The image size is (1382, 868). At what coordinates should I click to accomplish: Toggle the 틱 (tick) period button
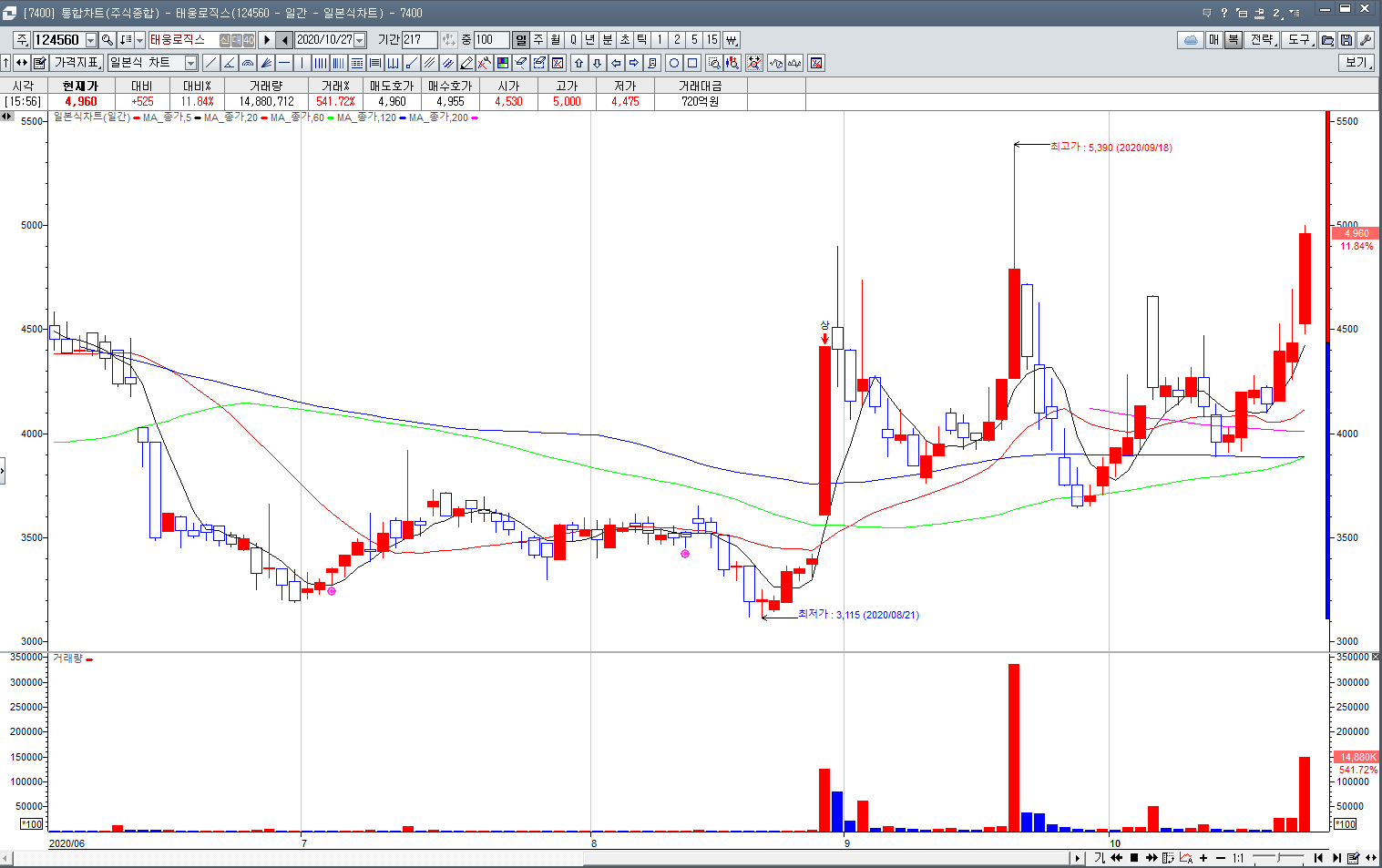641,40
